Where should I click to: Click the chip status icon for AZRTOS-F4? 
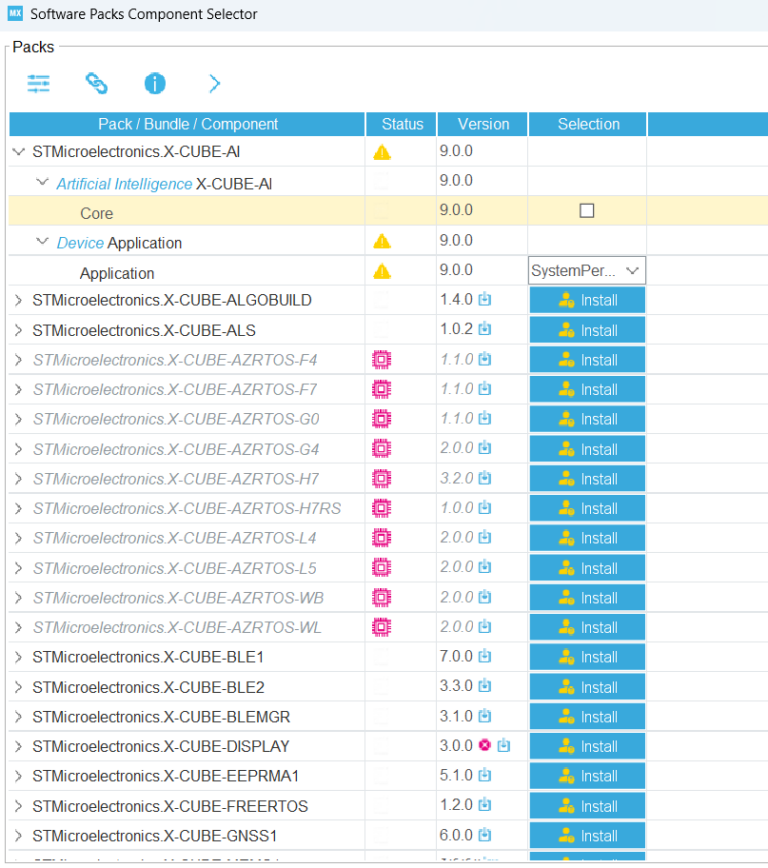click(382, 360)
